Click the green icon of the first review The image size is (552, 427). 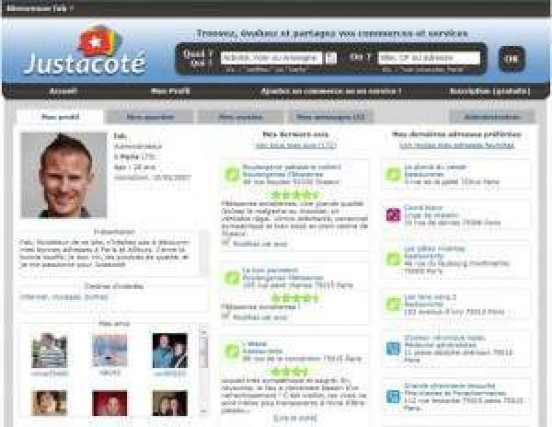click(x=232, y=174)
